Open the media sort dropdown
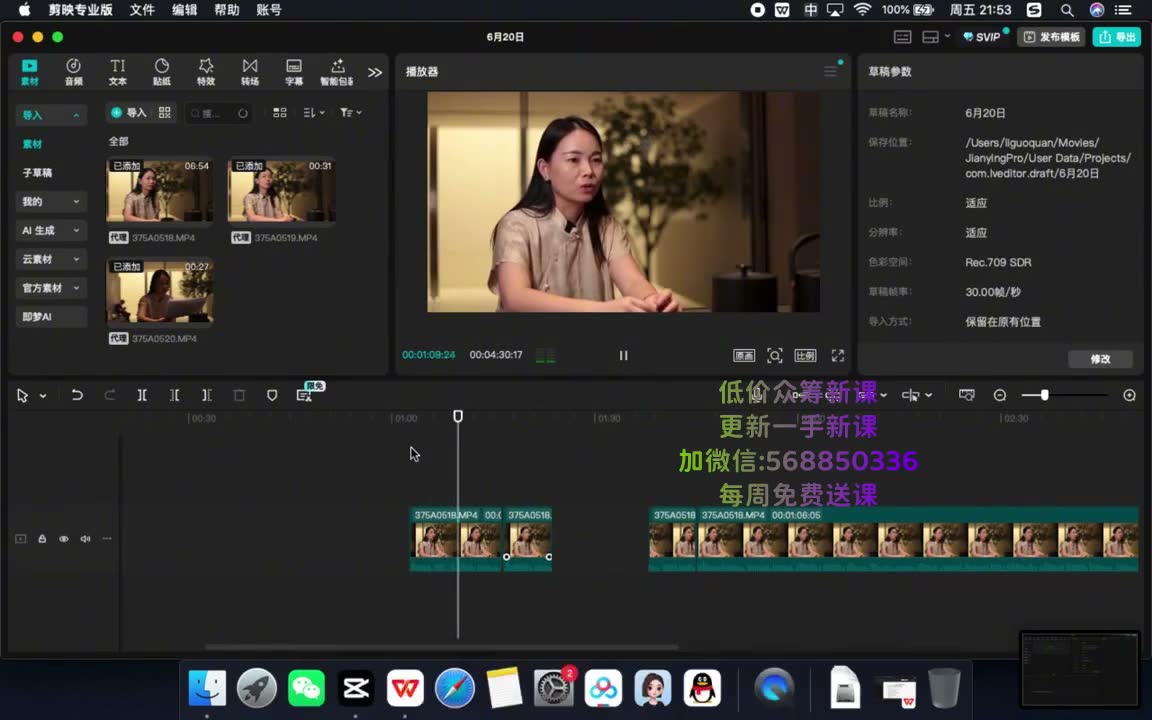The height and width of the screenshot is (720, 1152). pos(314,112)
